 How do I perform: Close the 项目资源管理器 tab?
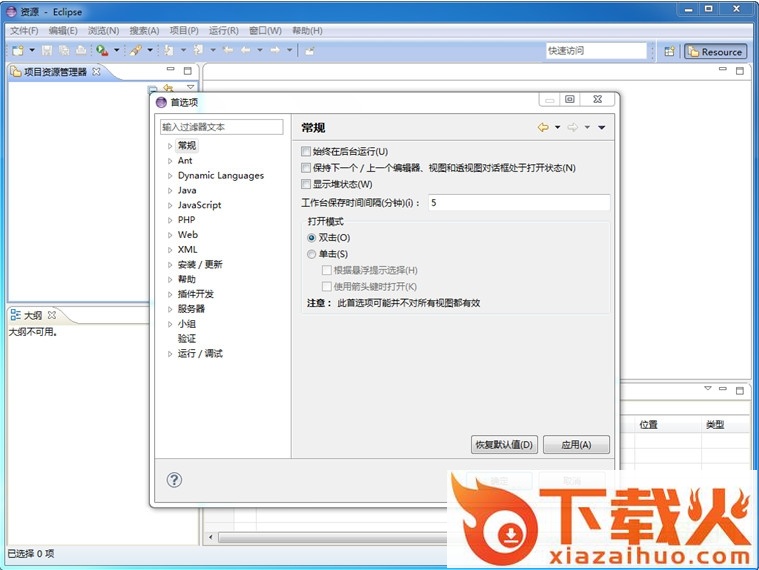(x=97, y=72)
